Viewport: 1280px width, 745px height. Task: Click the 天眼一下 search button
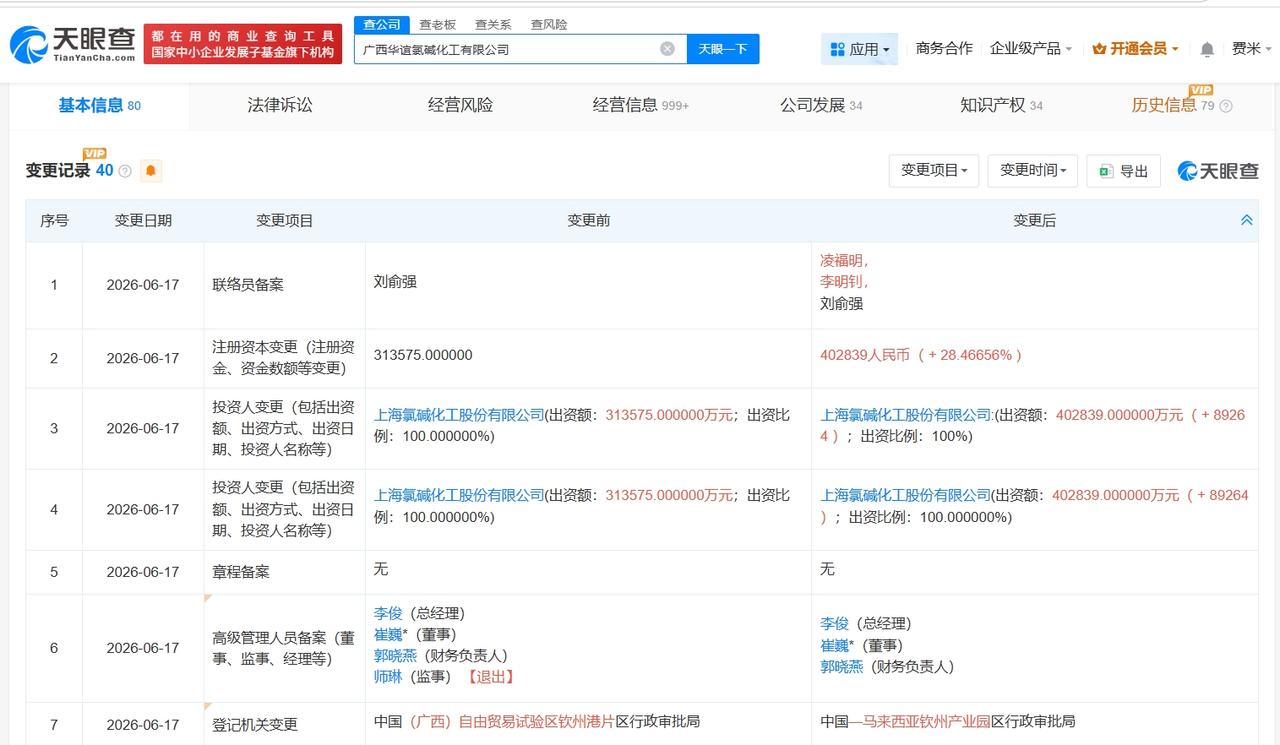click(x=723, y=49)
